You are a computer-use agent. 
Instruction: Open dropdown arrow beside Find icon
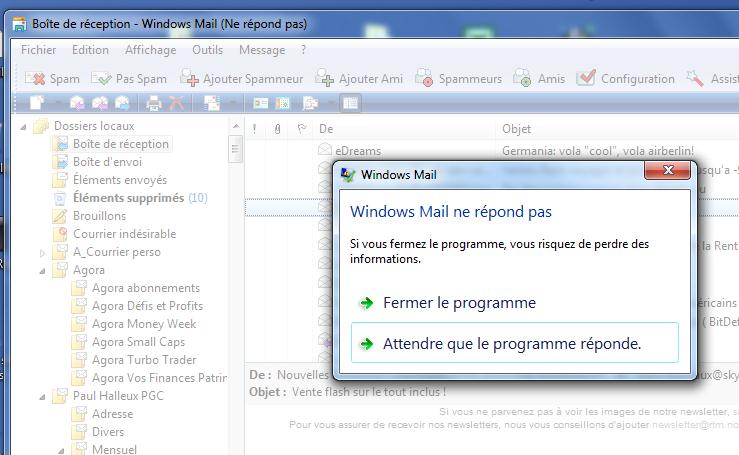tap(331, 102)
